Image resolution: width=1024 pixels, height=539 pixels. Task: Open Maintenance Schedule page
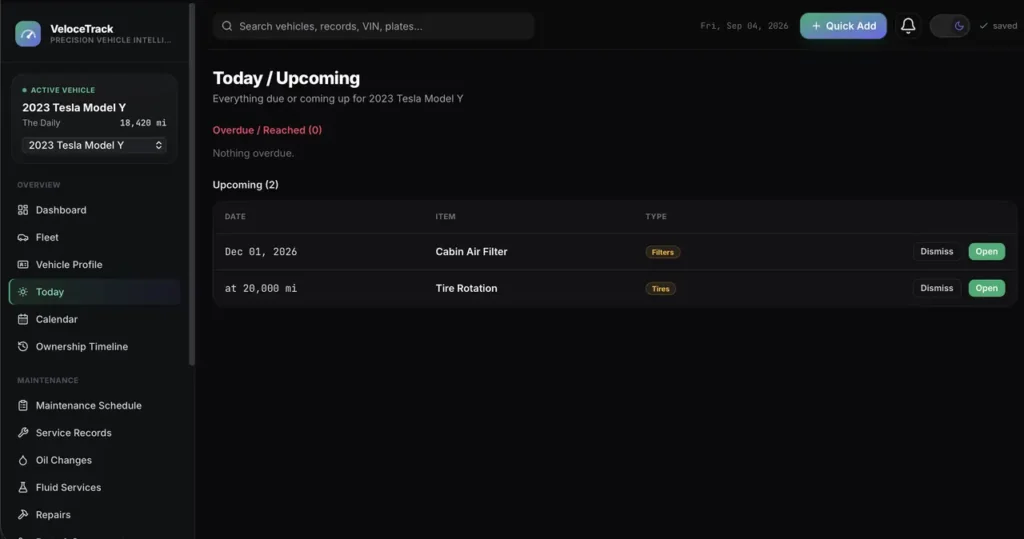[x=95, y=406]
